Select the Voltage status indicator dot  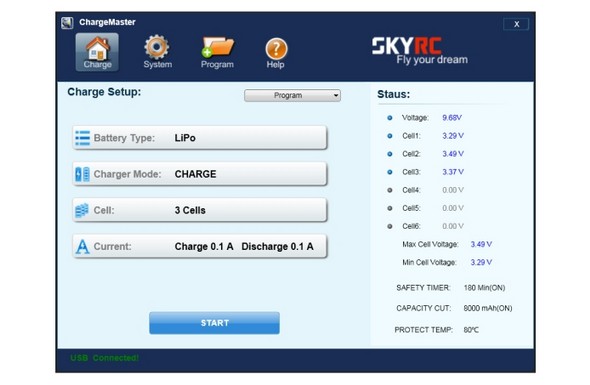pos(390,118)
